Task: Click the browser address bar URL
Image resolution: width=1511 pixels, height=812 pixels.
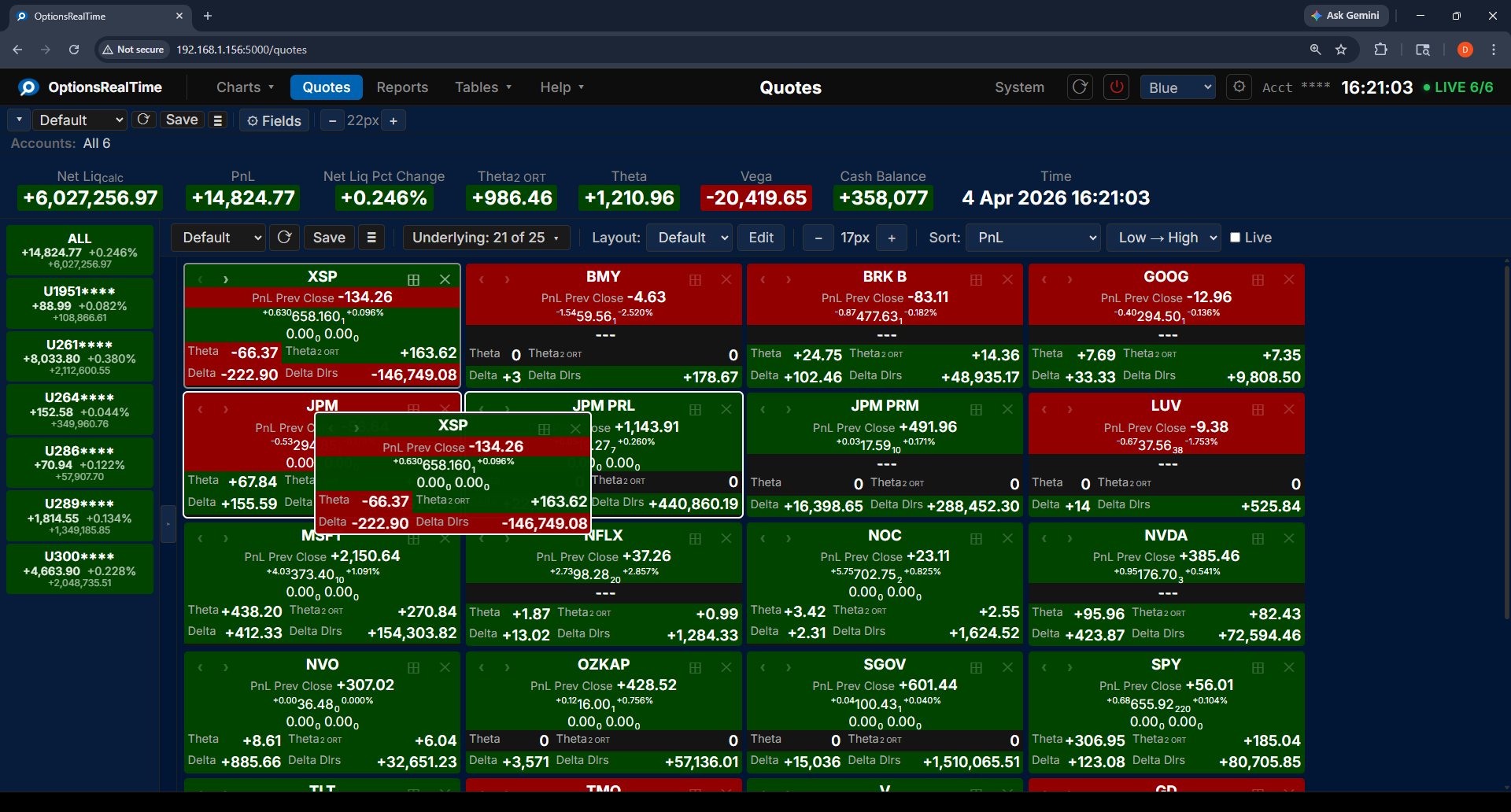Action: coord(242,50)
